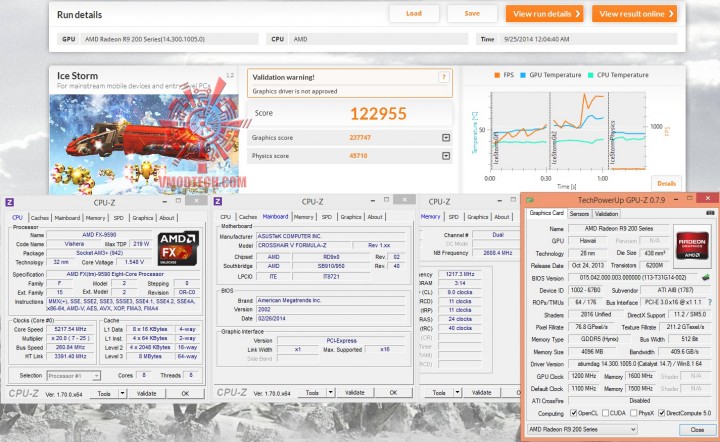Click the GPU-Z screenshot camera icon
The width and height of the screenshot is (720, 442).
[x=710, y=213]
